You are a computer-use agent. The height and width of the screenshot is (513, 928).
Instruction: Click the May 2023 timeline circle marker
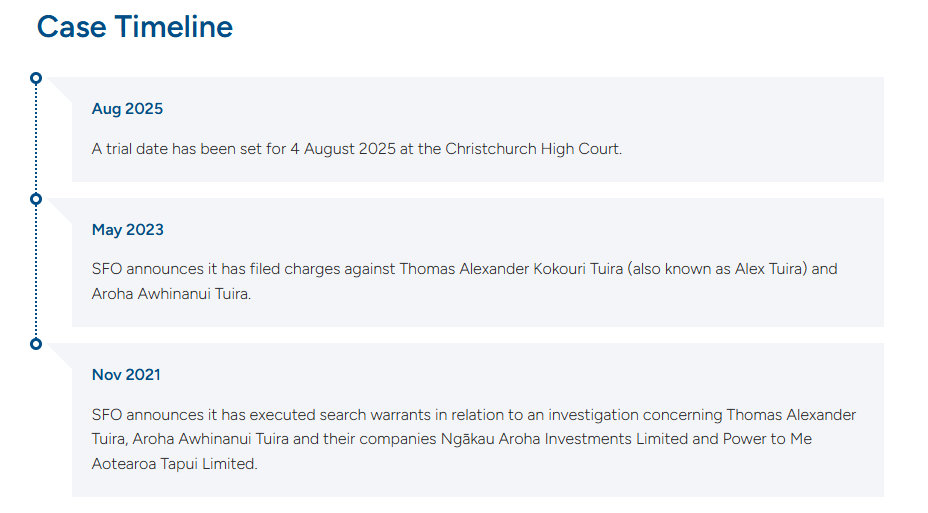click(36, 199)
